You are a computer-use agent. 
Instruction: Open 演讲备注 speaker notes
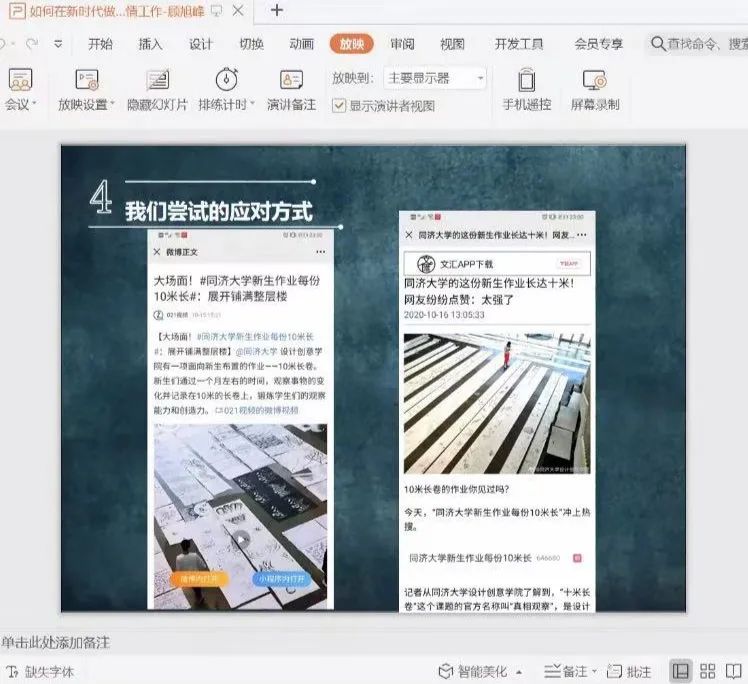(x=291, y=89)
